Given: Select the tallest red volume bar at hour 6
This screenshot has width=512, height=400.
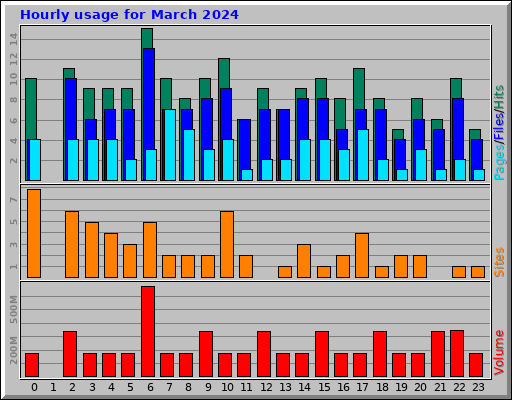Looking at the screenshot, I should coord(148,331).
